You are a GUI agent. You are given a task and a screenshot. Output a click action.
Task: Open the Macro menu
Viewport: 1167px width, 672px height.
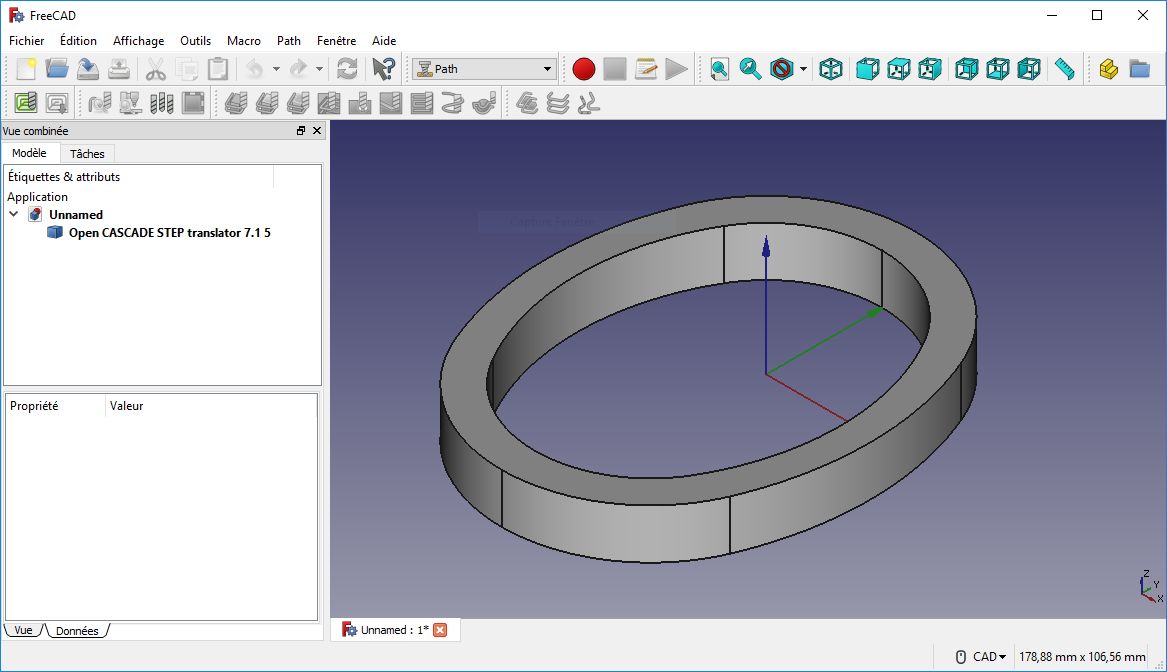point(243,41)
